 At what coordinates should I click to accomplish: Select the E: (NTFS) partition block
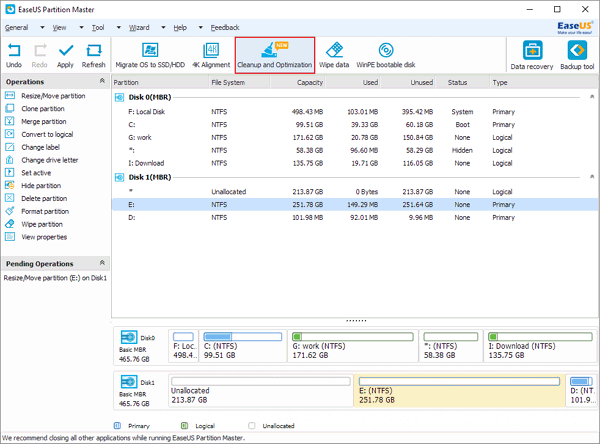point(459,390)
